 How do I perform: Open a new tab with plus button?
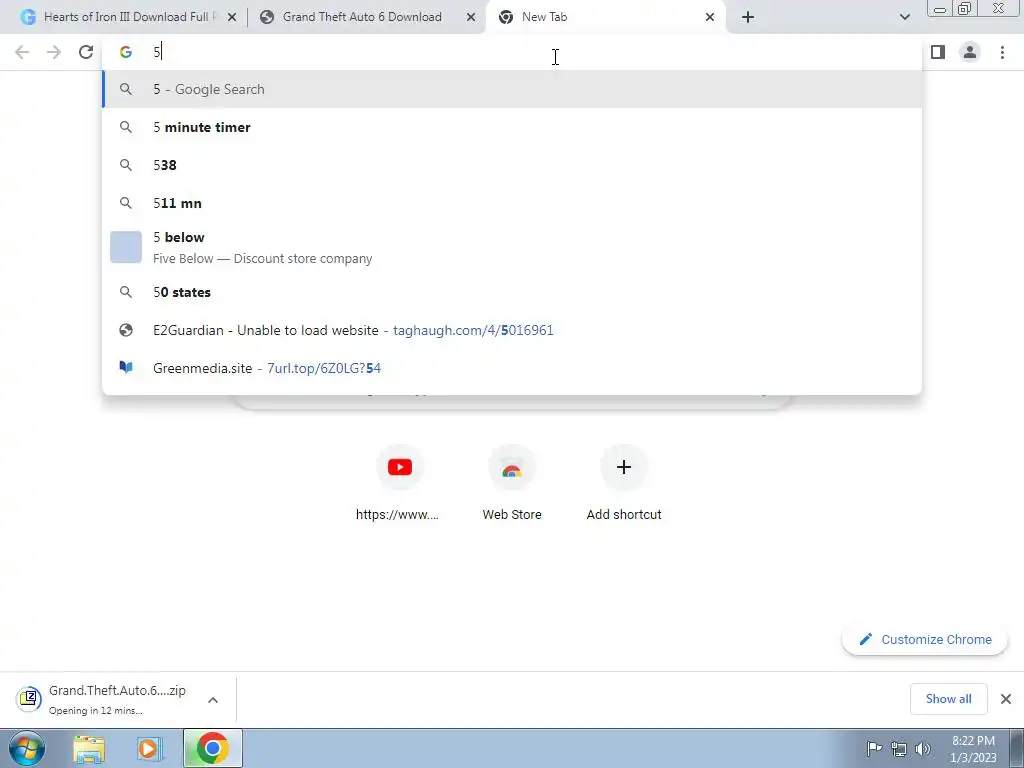(748, 17)
